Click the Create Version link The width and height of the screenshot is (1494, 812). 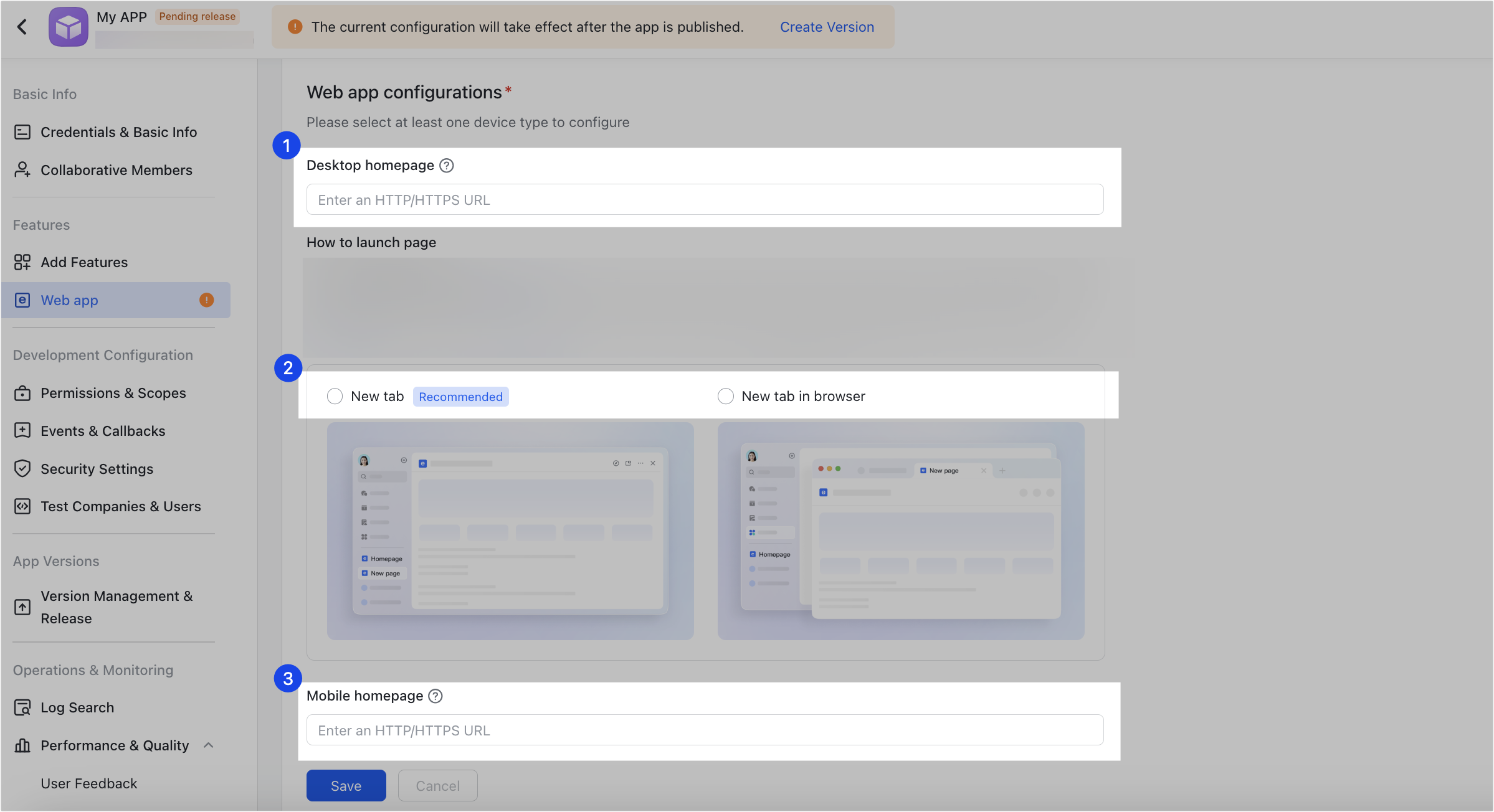click(827, 27)
